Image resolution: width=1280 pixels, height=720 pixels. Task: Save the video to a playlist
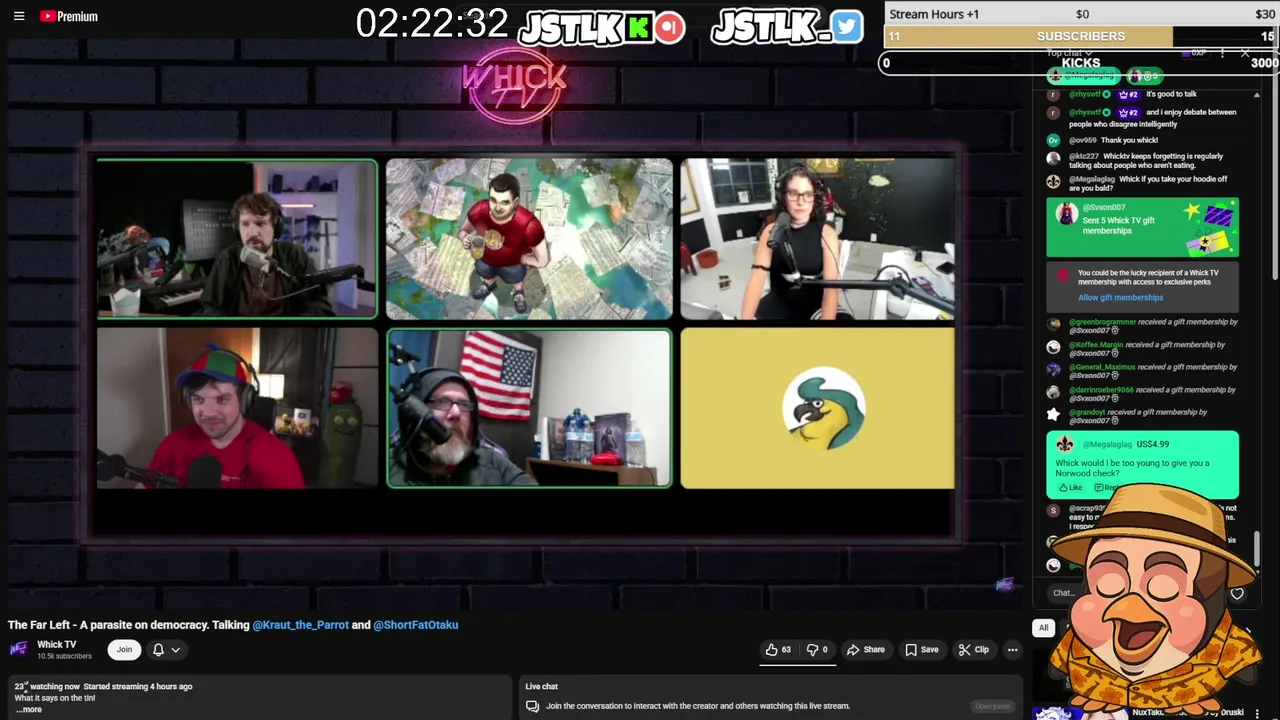921,649
